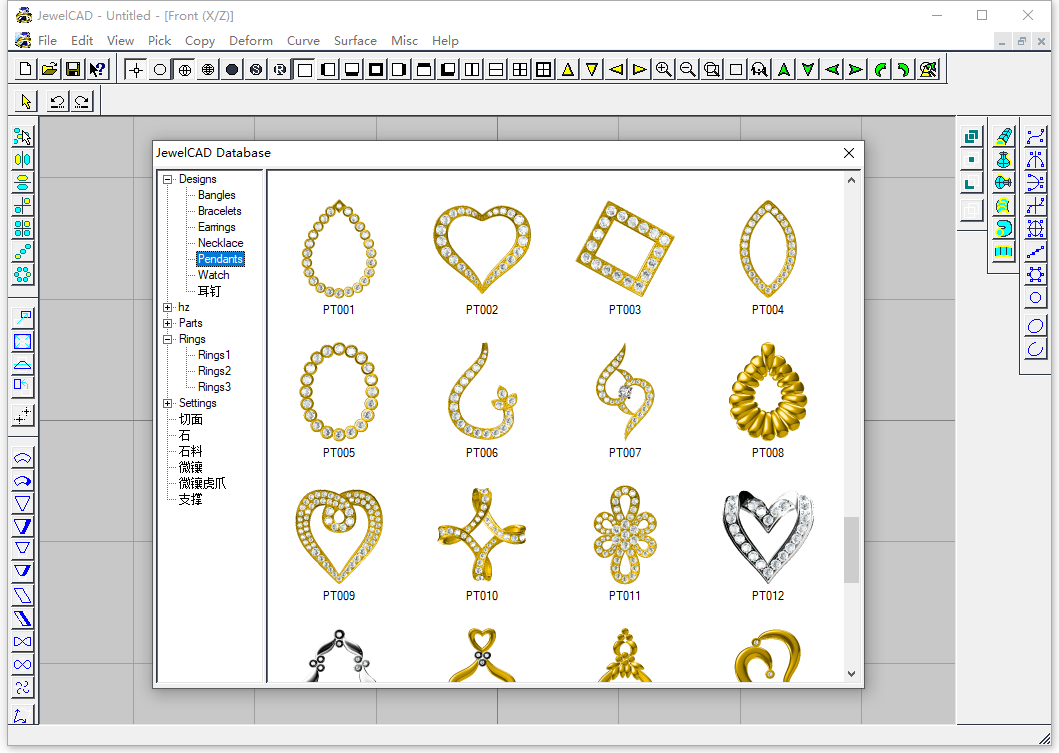Image resolution: width=1059 pixels, height=753 pixels.
Task: Toggle the two vertical panes view layout
Action: point(472,69)
